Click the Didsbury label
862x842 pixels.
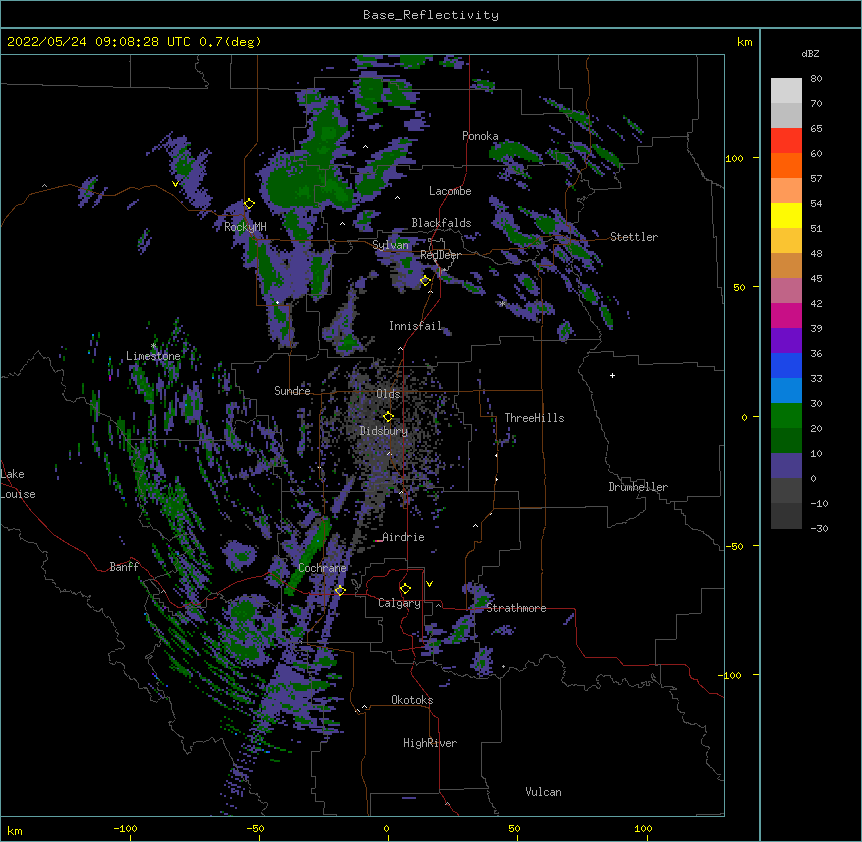[x=383, y=431]
